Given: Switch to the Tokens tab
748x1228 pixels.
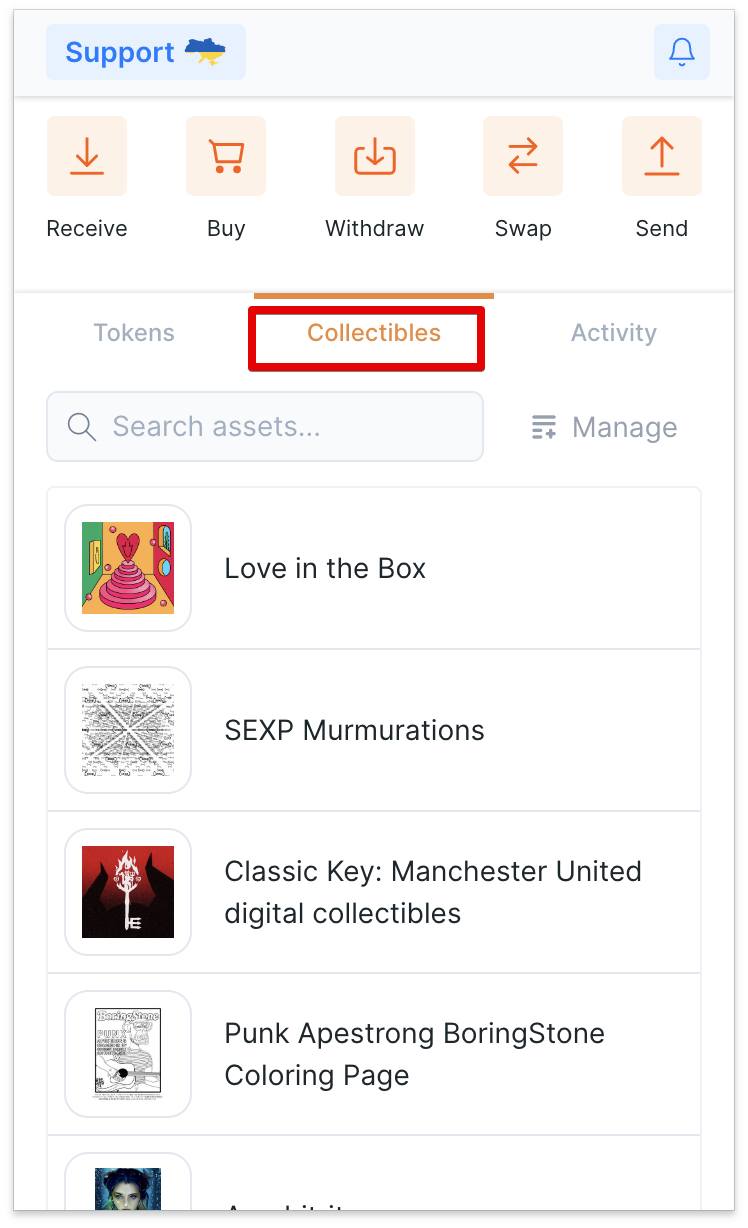Looking at the screenshot, I should pos(134,333).
